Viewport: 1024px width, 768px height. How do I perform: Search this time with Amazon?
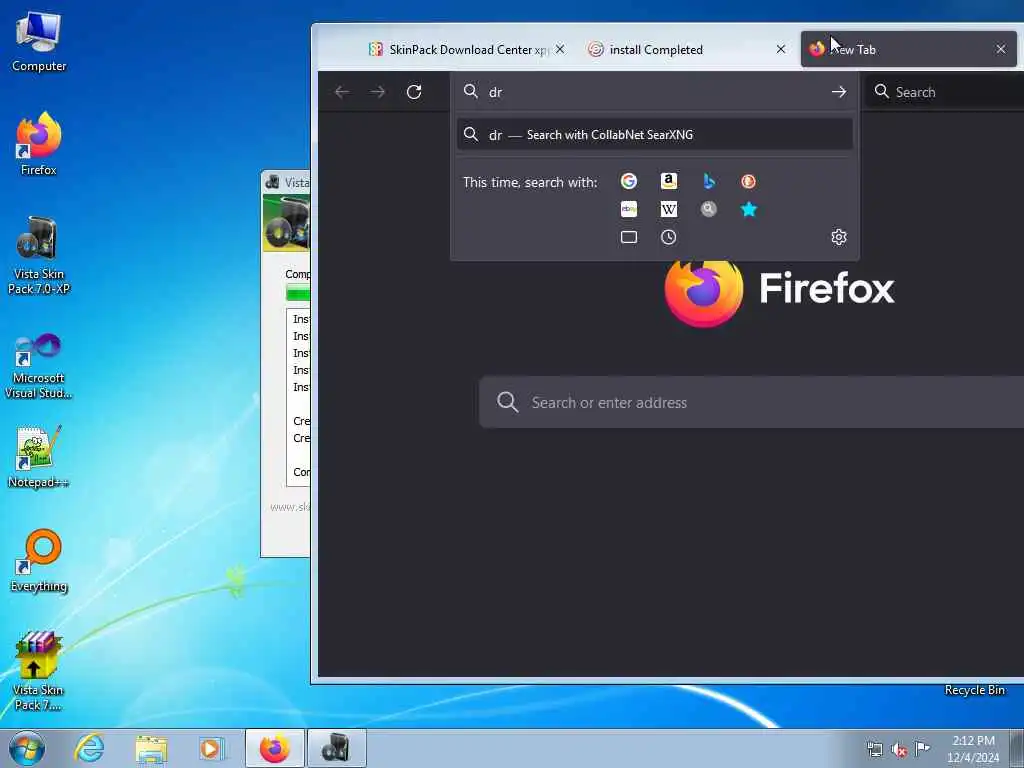pos(668,181)
